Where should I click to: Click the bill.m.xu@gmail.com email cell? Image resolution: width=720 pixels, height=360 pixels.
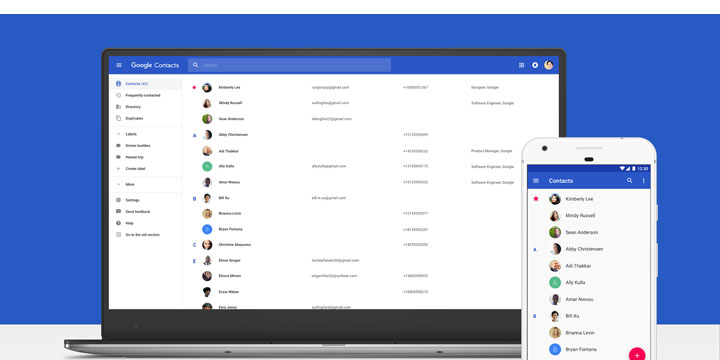tap(329, 198)
